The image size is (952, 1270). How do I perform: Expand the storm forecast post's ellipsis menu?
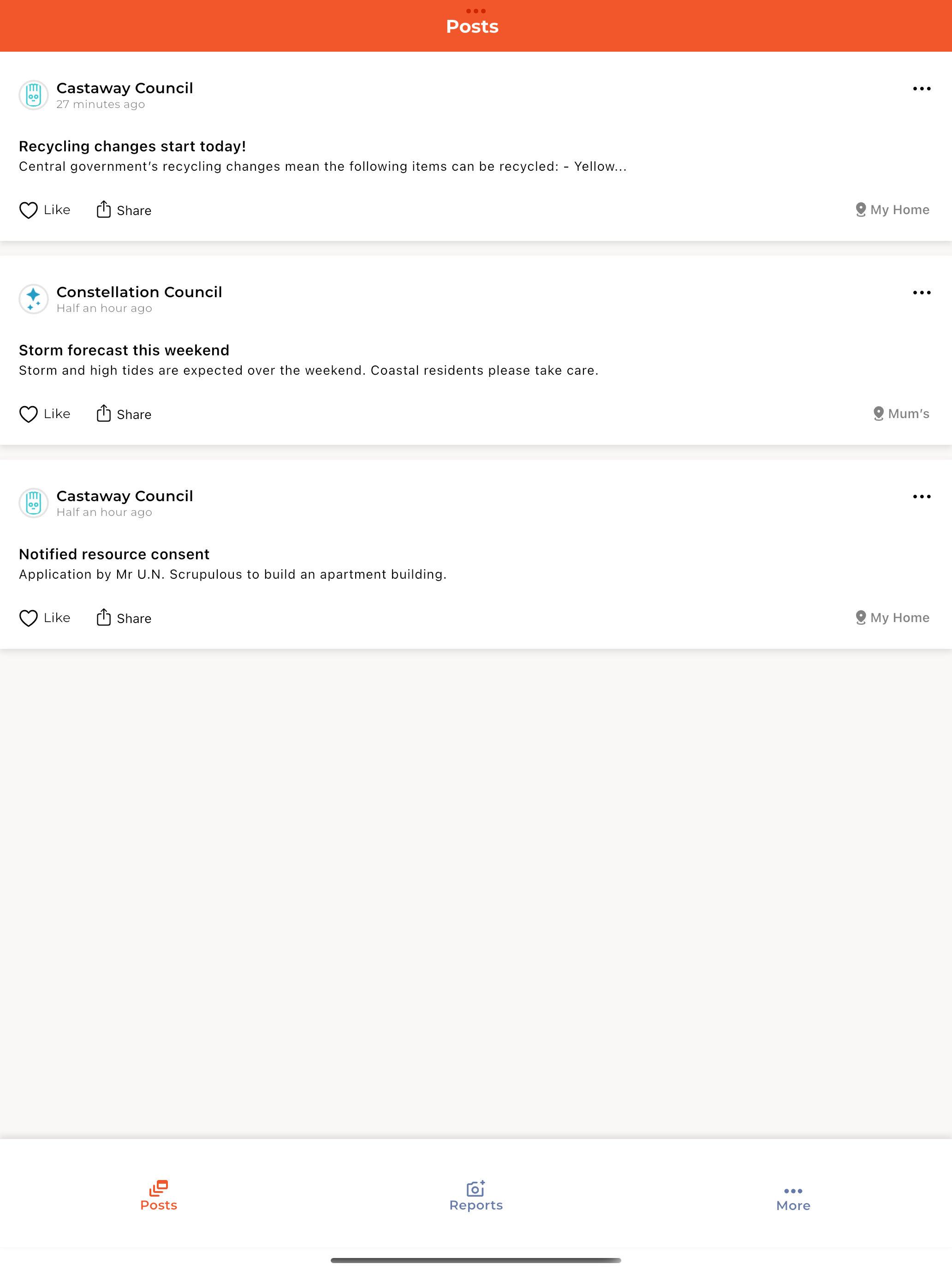(x=921, y=292)
